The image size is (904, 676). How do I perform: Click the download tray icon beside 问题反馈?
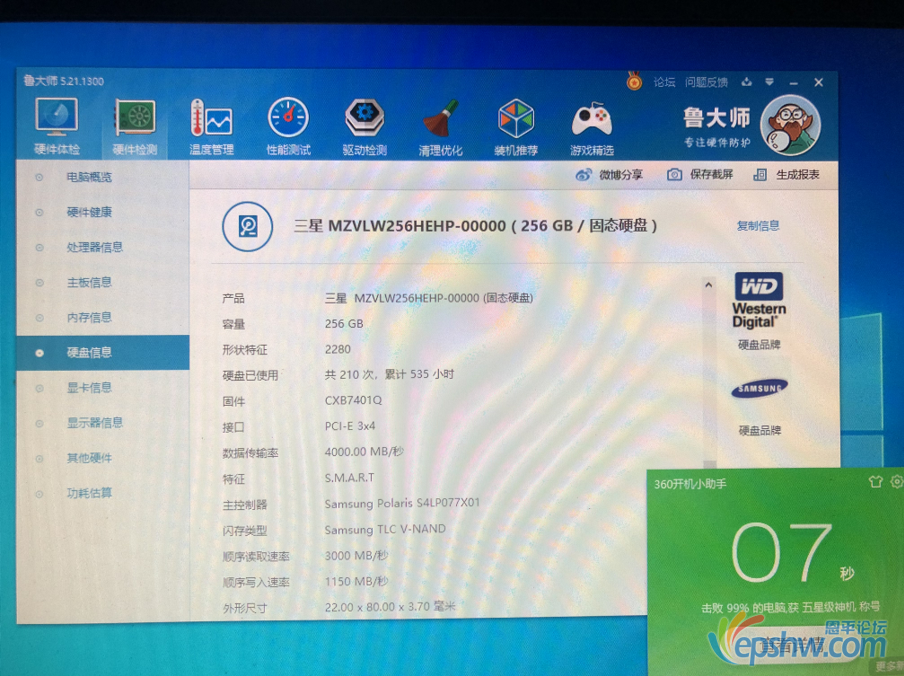[x=747, y=82]
